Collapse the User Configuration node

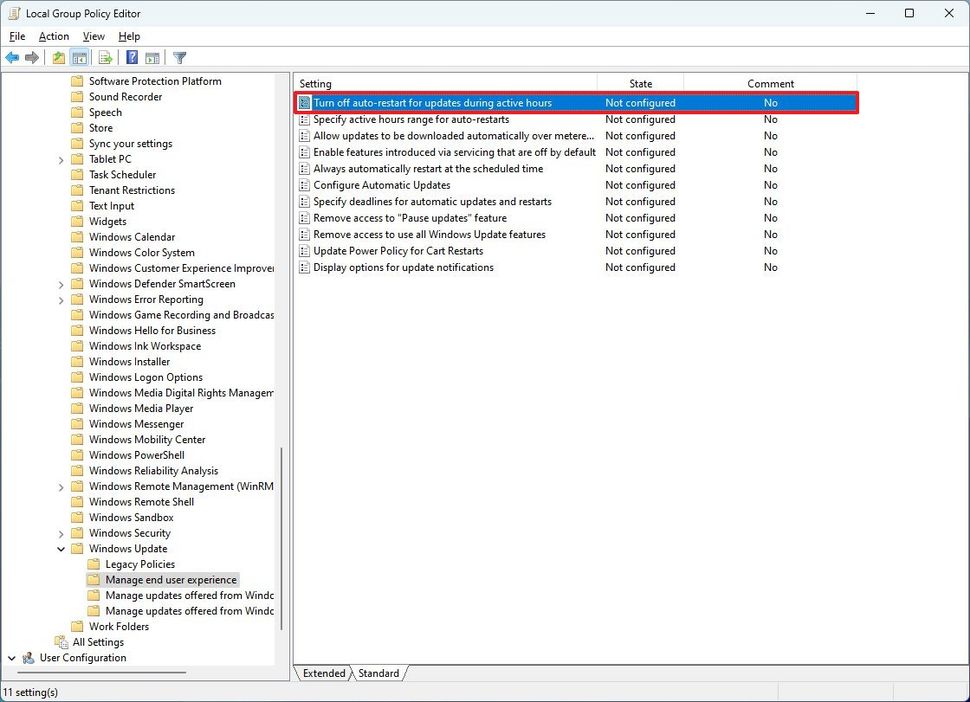coord(12,658)
